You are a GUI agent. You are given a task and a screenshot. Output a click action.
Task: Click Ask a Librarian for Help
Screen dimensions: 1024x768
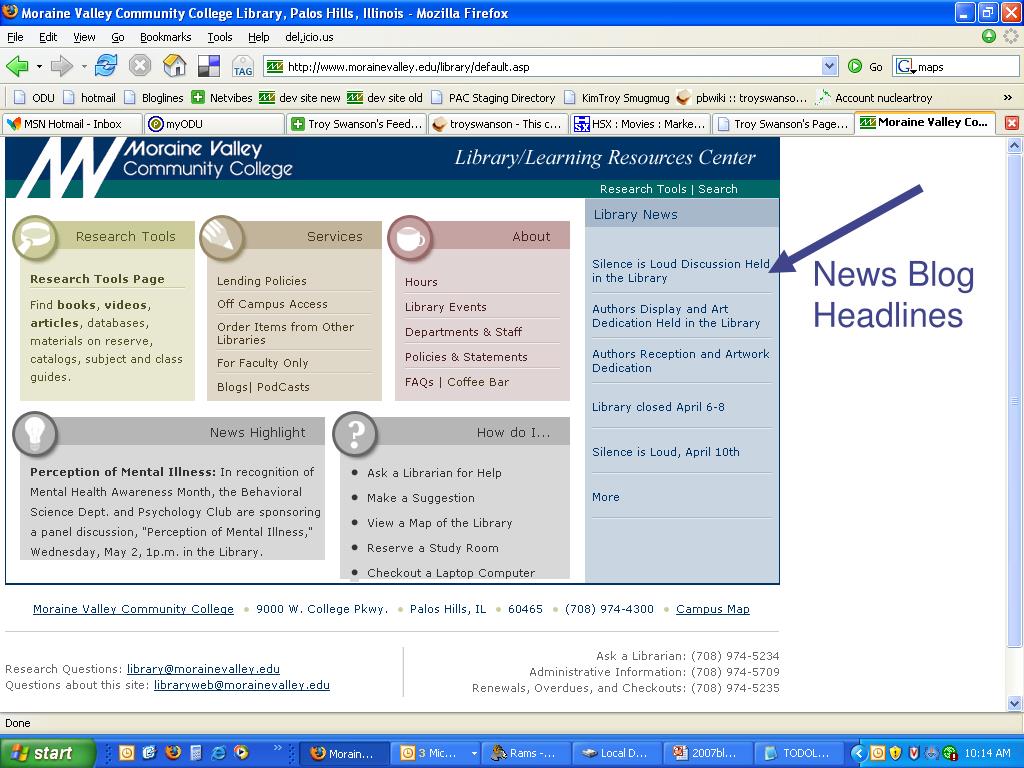(x=434, y=473)
